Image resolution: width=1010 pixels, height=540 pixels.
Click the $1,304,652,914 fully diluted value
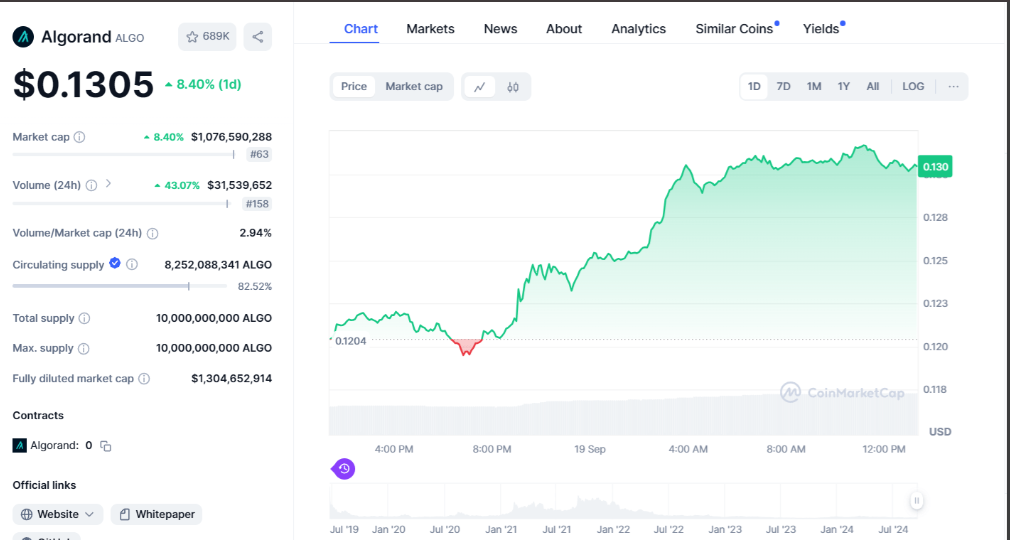pos(231,378)
